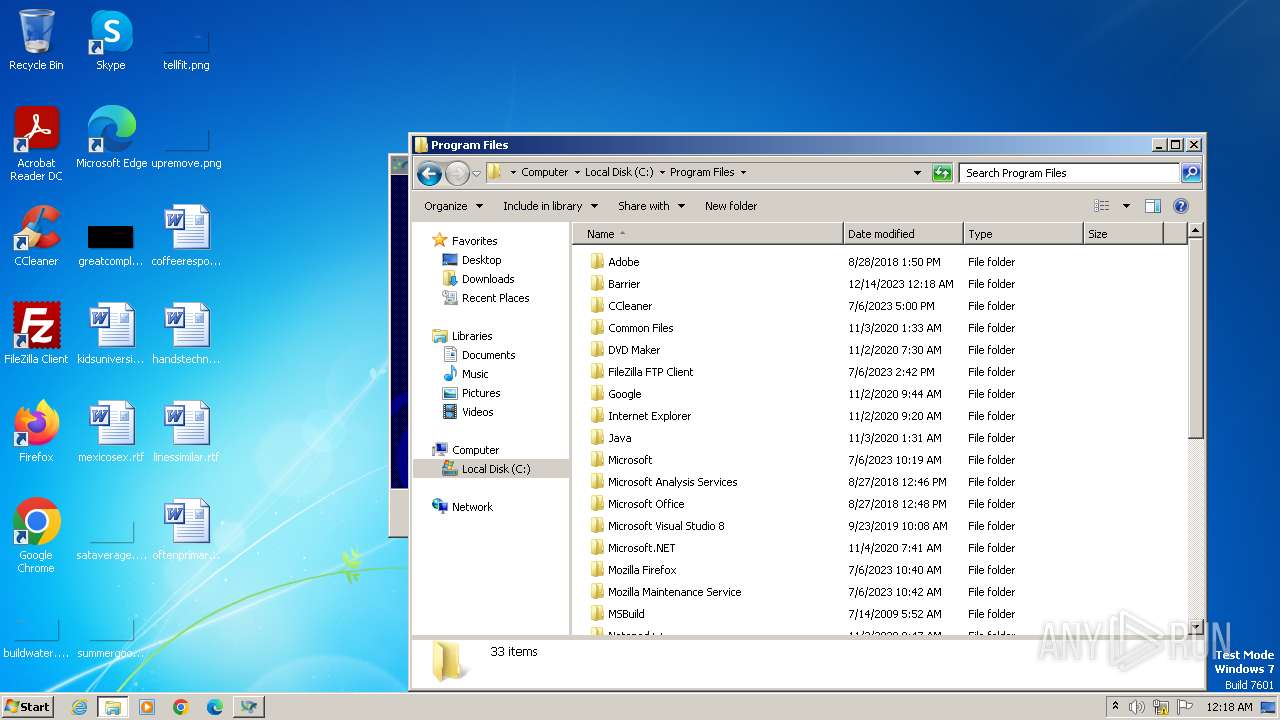This screenshot has width=1280, height=720.
Task: Select the FileZilla FTP Client folder
Action: click(x=650, y=372)
